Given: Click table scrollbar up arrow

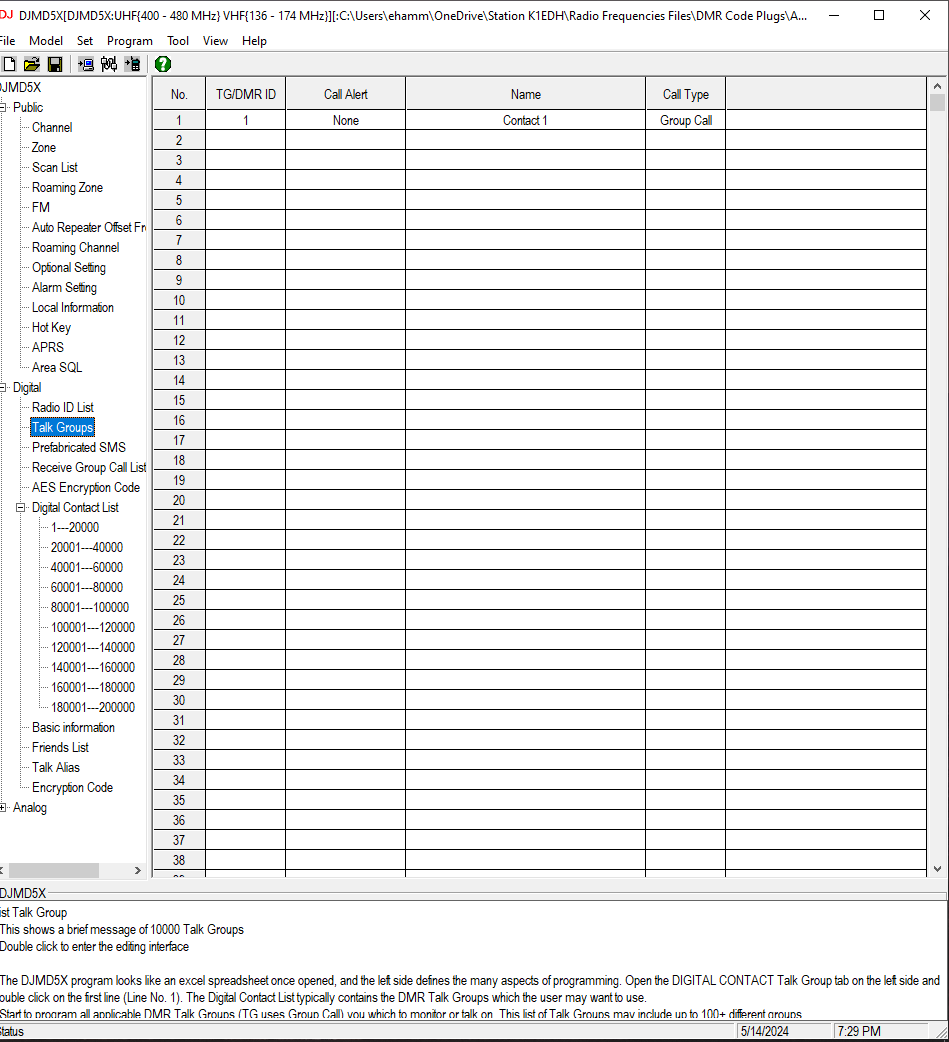Looking at the screenshot, I should 937,86.
